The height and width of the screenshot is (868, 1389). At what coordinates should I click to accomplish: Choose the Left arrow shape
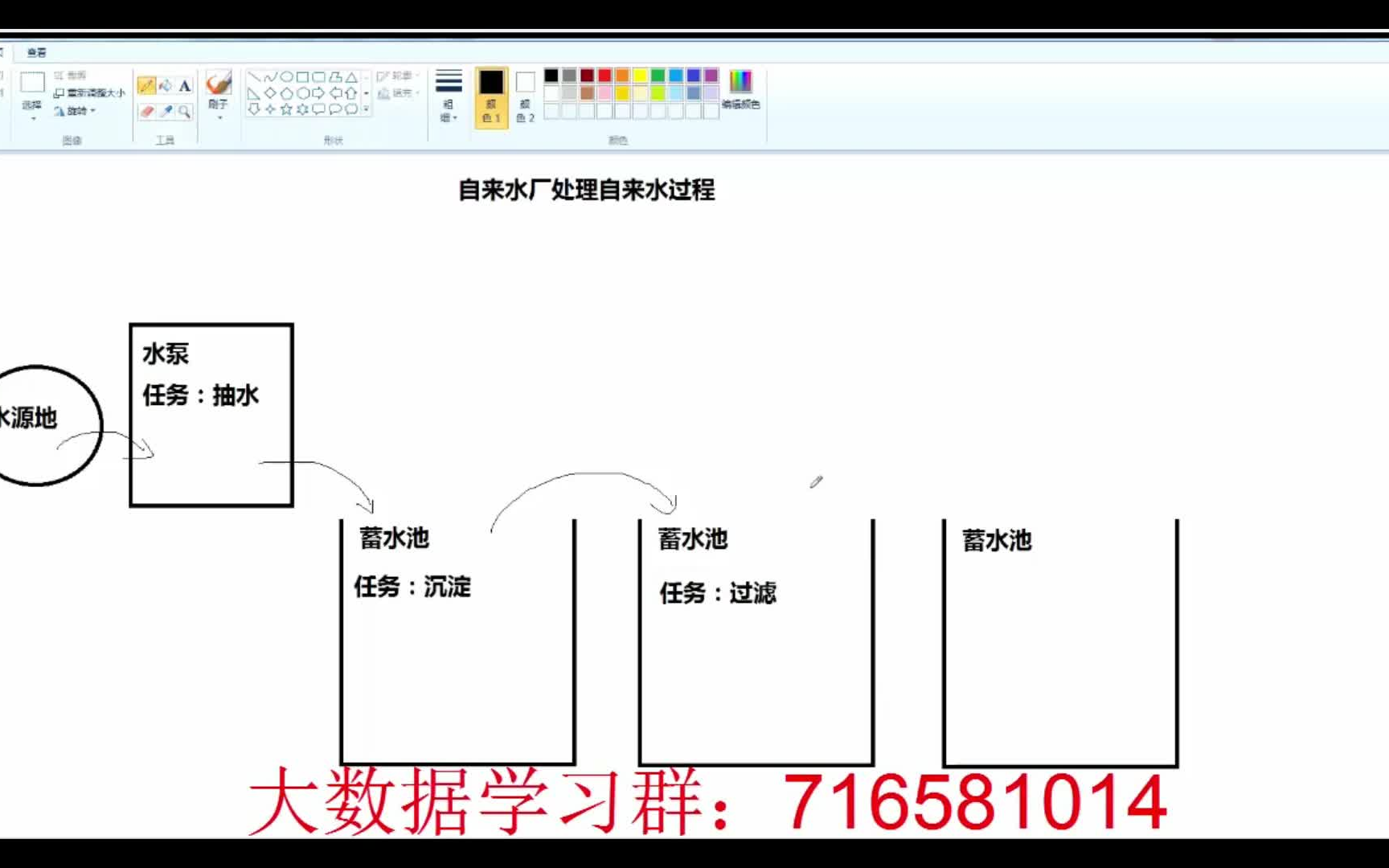(x=335, y=93)
